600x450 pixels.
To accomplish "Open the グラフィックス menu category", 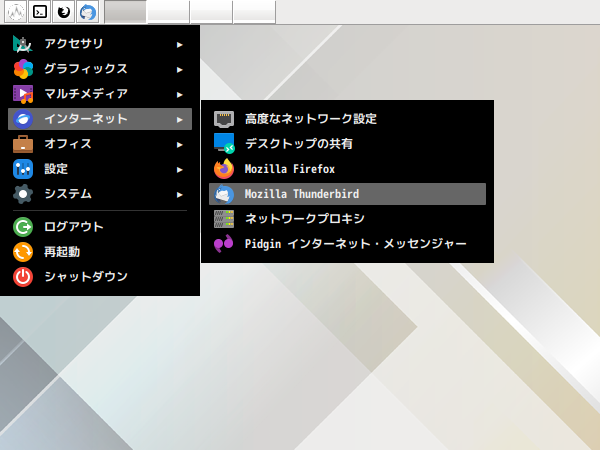I will pyautogui.click(x=100, y=69).
